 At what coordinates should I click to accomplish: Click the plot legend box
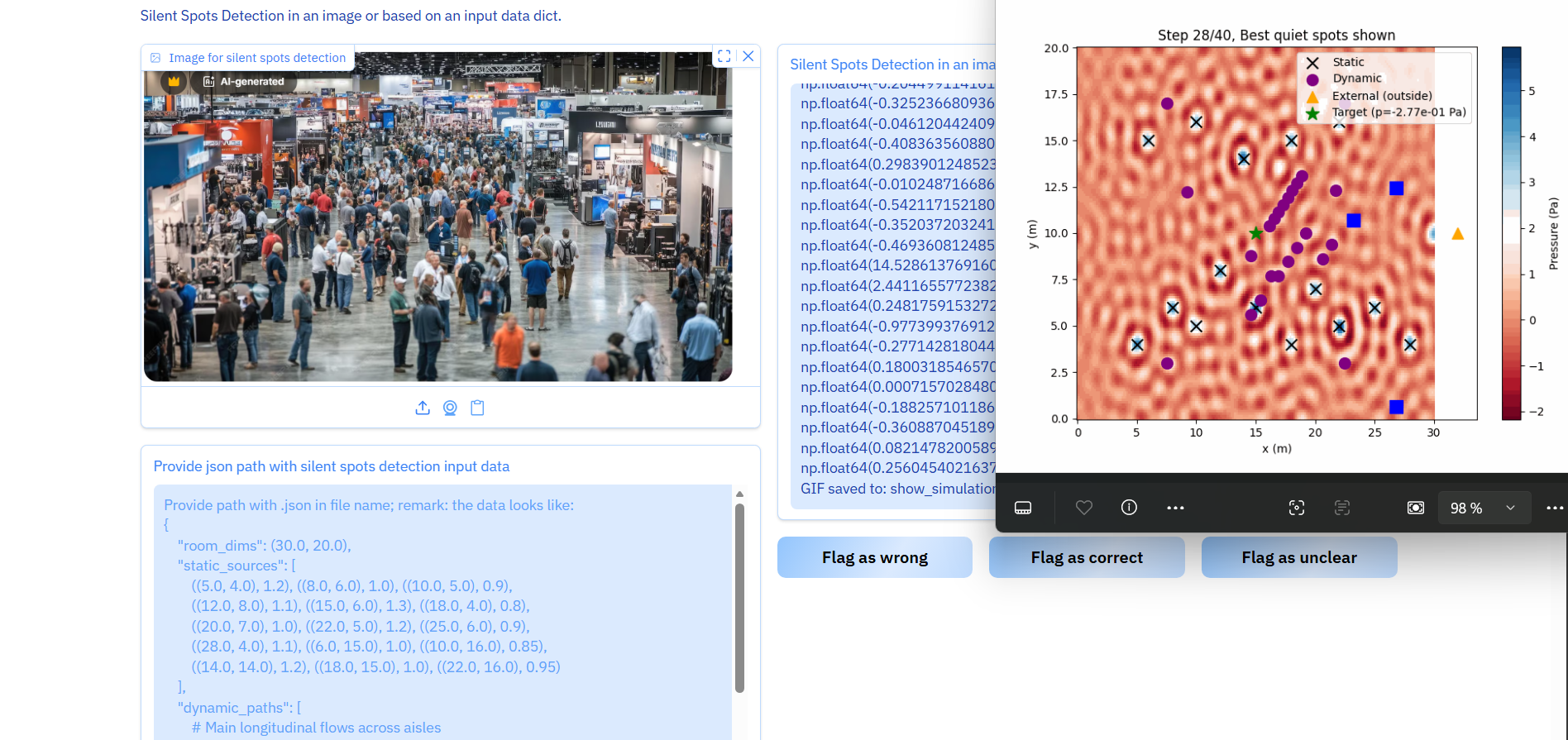point(1384,88)
